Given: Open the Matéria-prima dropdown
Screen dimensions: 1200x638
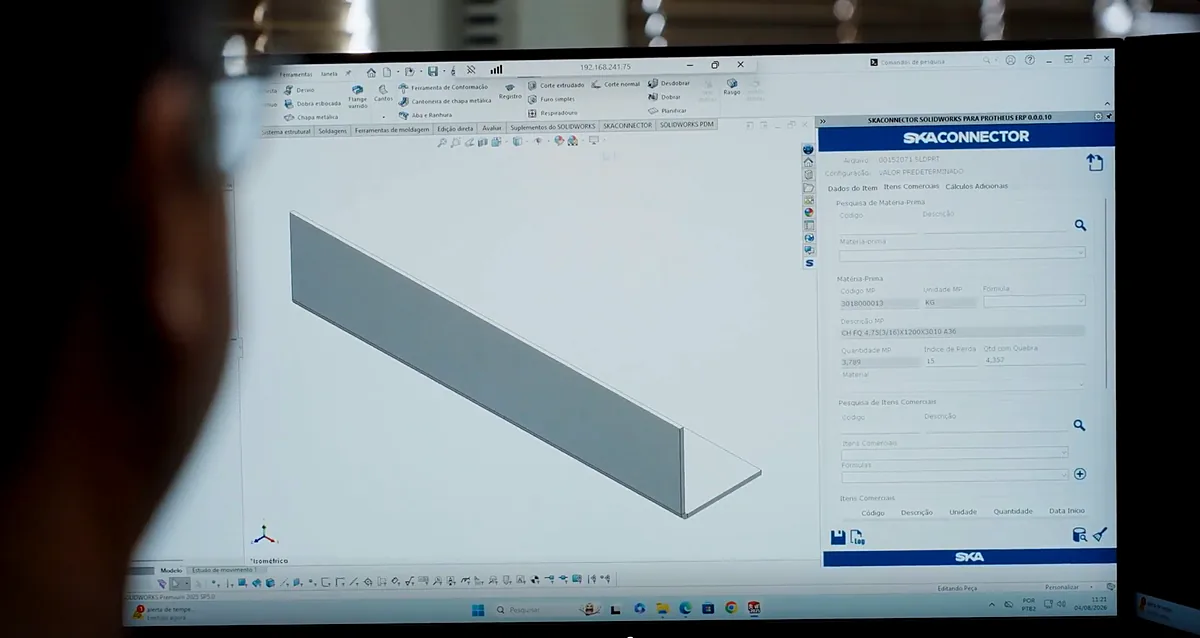Looking at the screenshot, I should tap(962, 253).
